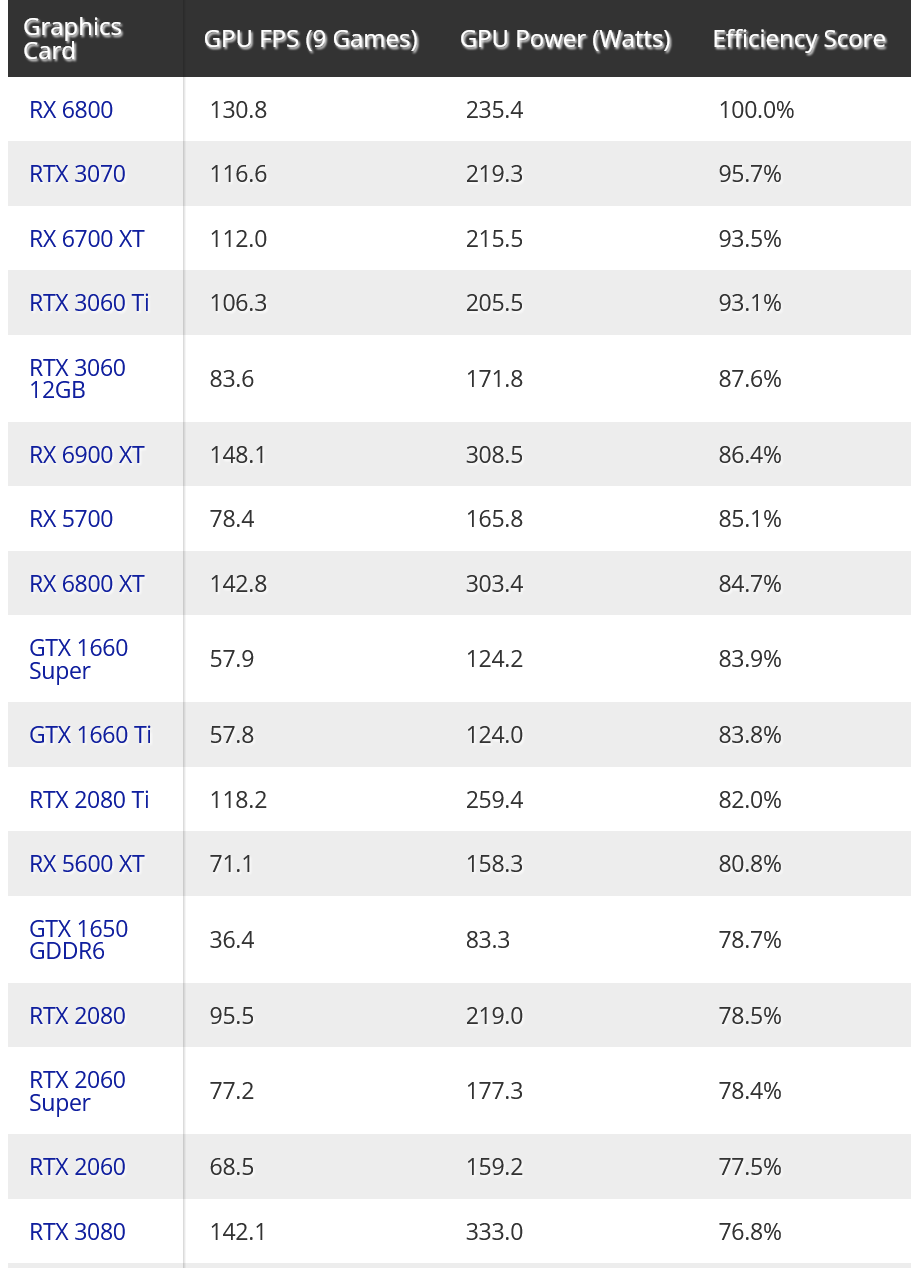
Task: Select the RTX 3060 Ti link
Action: [x=89, y=303]
